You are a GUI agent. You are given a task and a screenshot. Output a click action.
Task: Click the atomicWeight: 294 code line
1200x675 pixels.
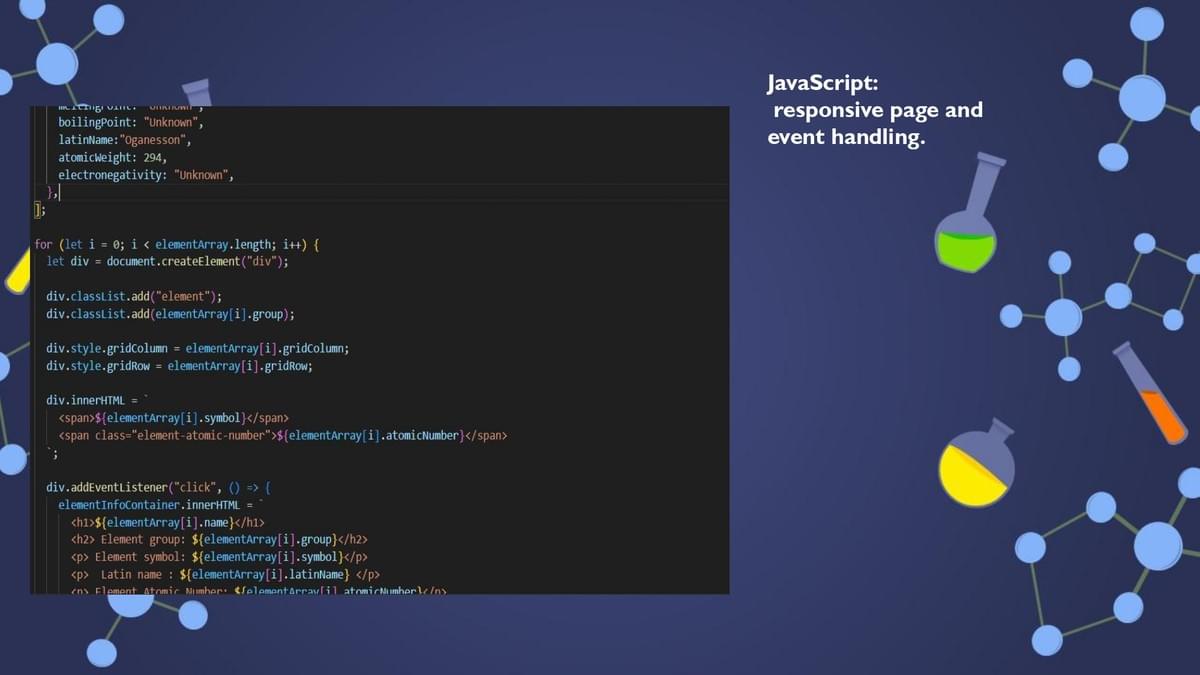point(113,157)
